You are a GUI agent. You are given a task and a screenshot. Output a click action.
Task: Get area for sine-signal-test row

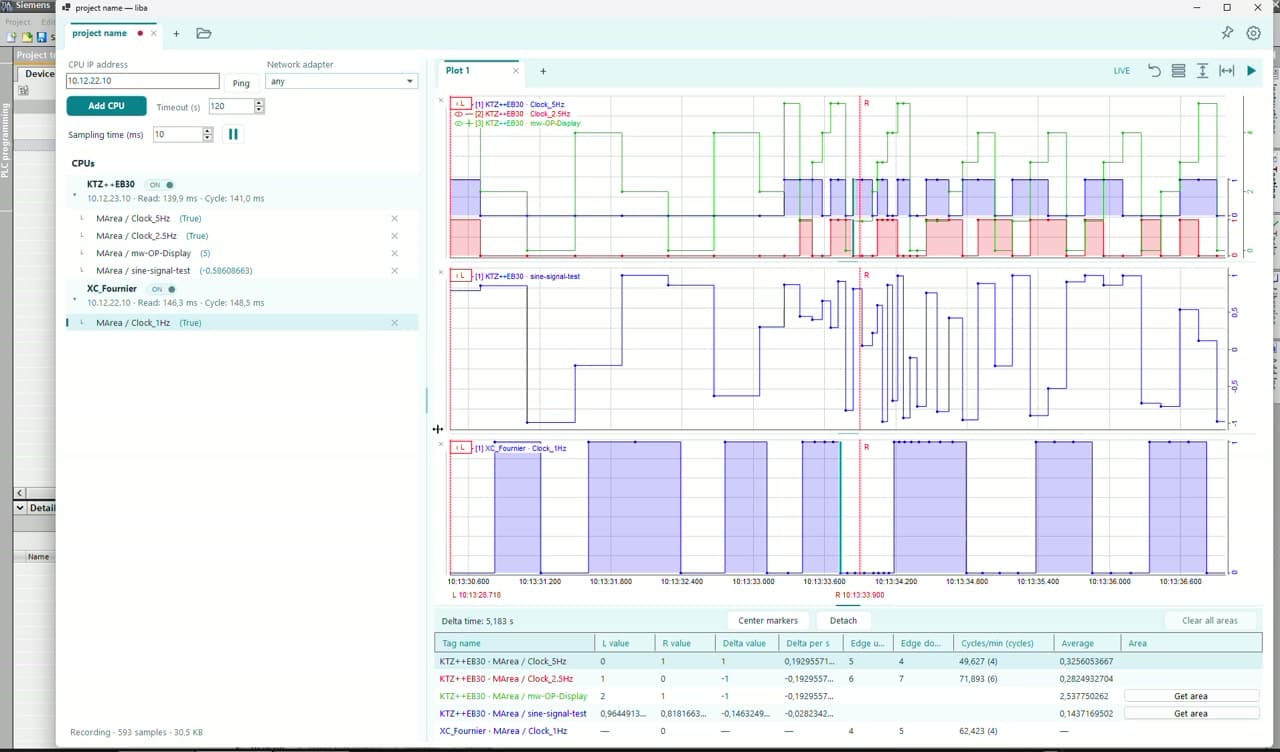tap(1191, 714)
